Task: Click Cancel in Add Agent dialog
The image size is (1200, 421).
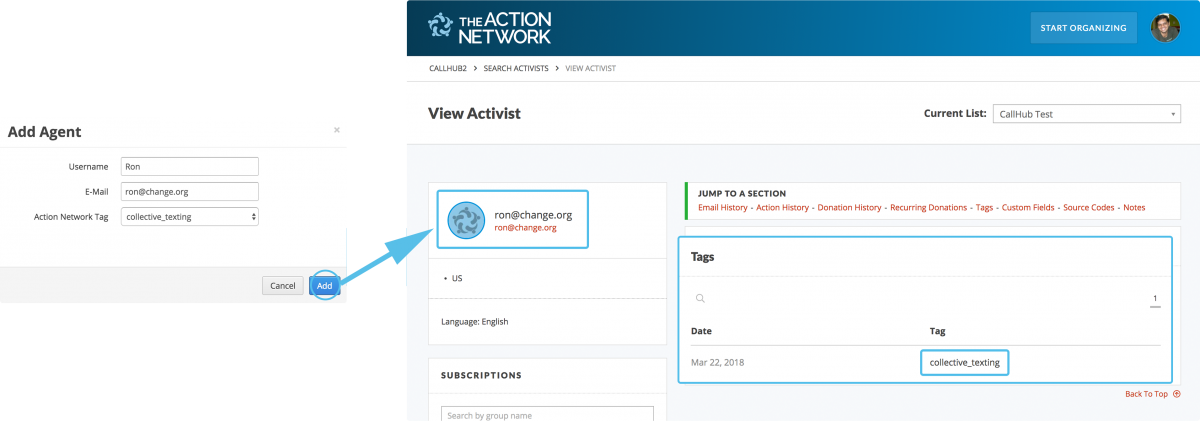Action: [283, 286]
